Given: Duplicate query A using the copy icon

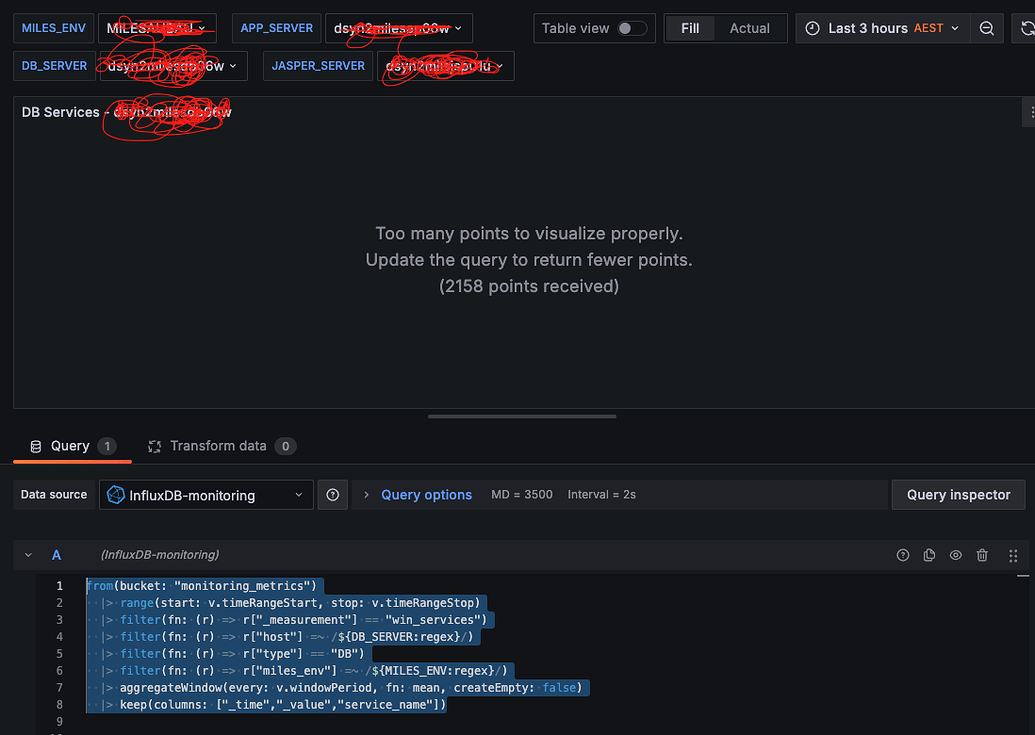Looking at the screenshot, I should coord(929,555).
